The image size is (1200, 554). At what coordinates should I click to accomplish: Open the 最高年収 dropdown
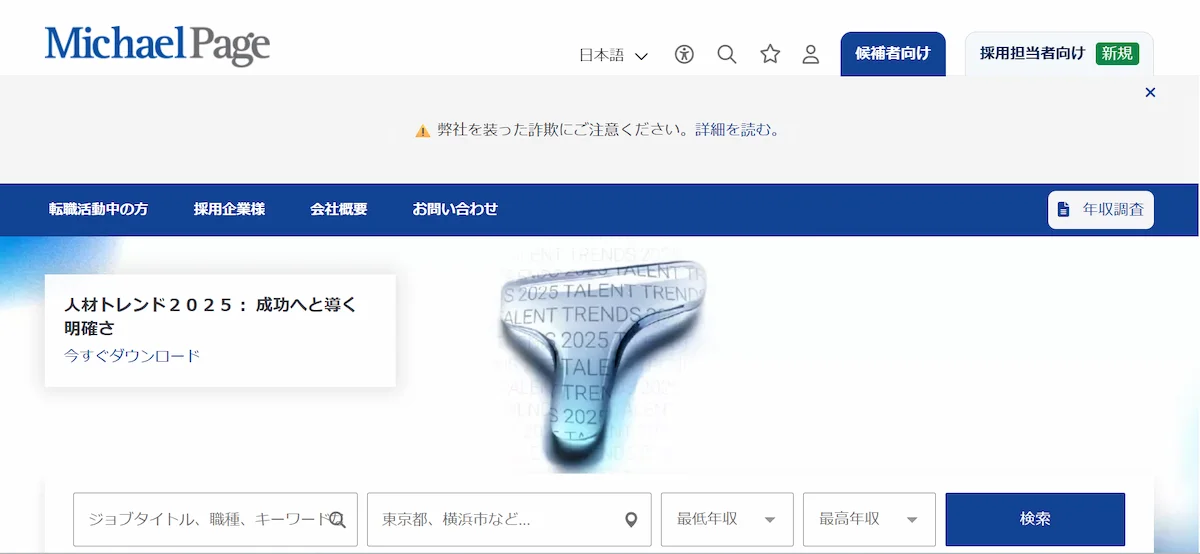869,519
